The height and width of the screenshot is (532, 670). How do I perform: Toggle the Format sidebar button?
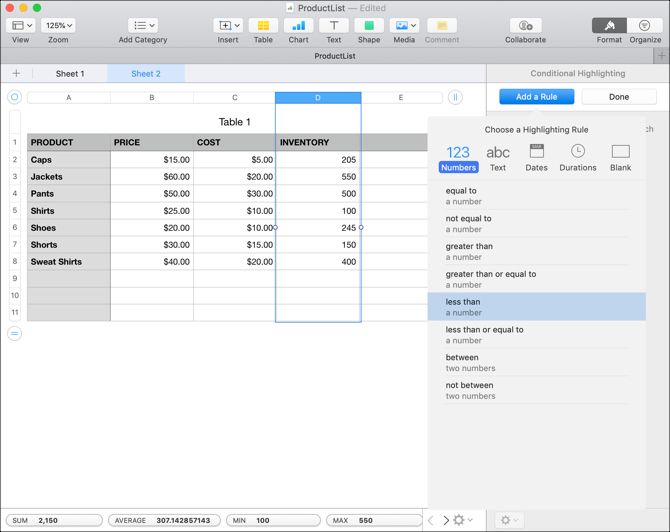pyautogui.click(x=609, y=26)
